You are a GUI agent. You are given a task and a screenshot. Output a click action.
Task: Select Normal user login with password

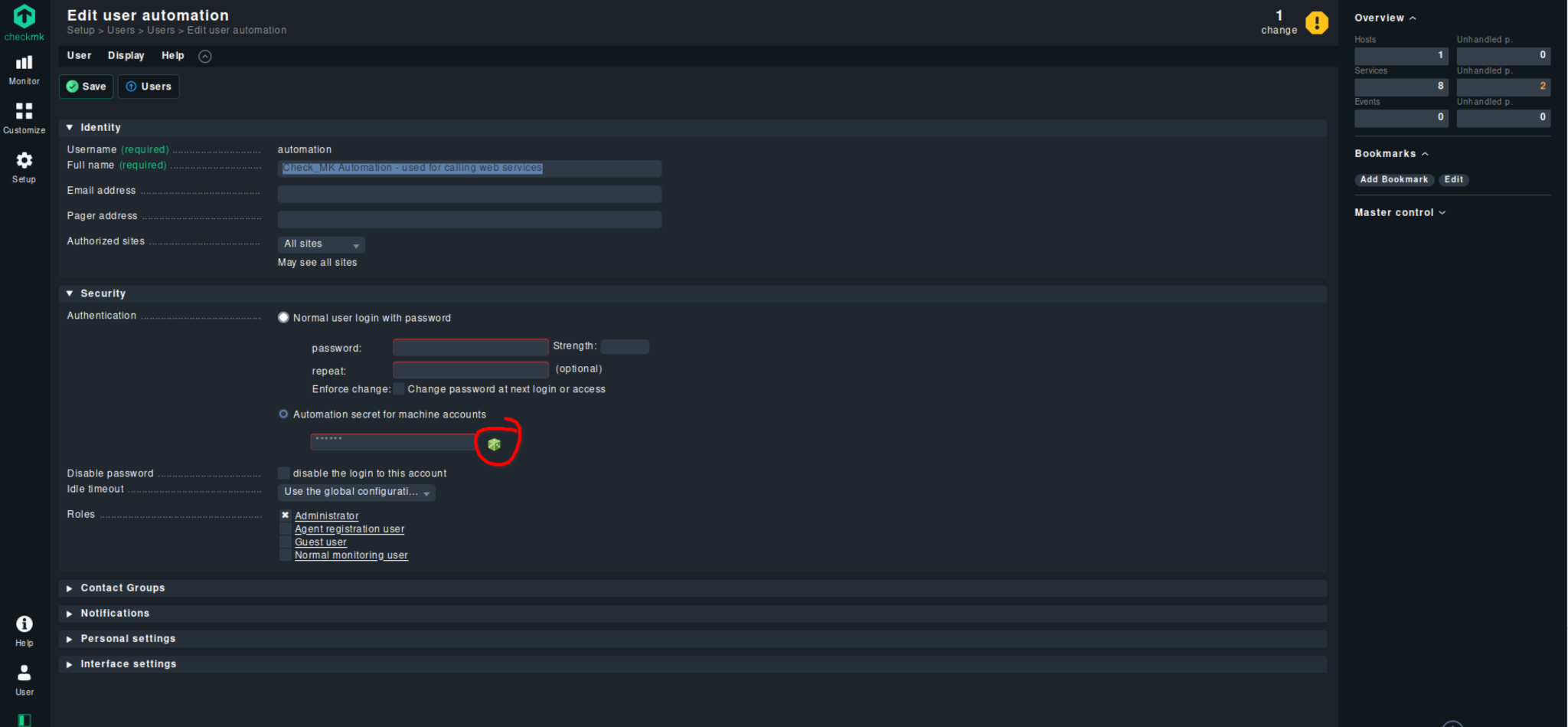click(x=284, y=318)
